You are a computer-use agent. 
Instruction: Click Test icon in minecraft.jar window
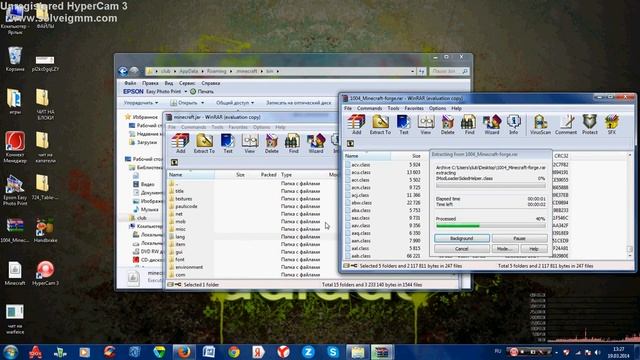tap(227, 143)
